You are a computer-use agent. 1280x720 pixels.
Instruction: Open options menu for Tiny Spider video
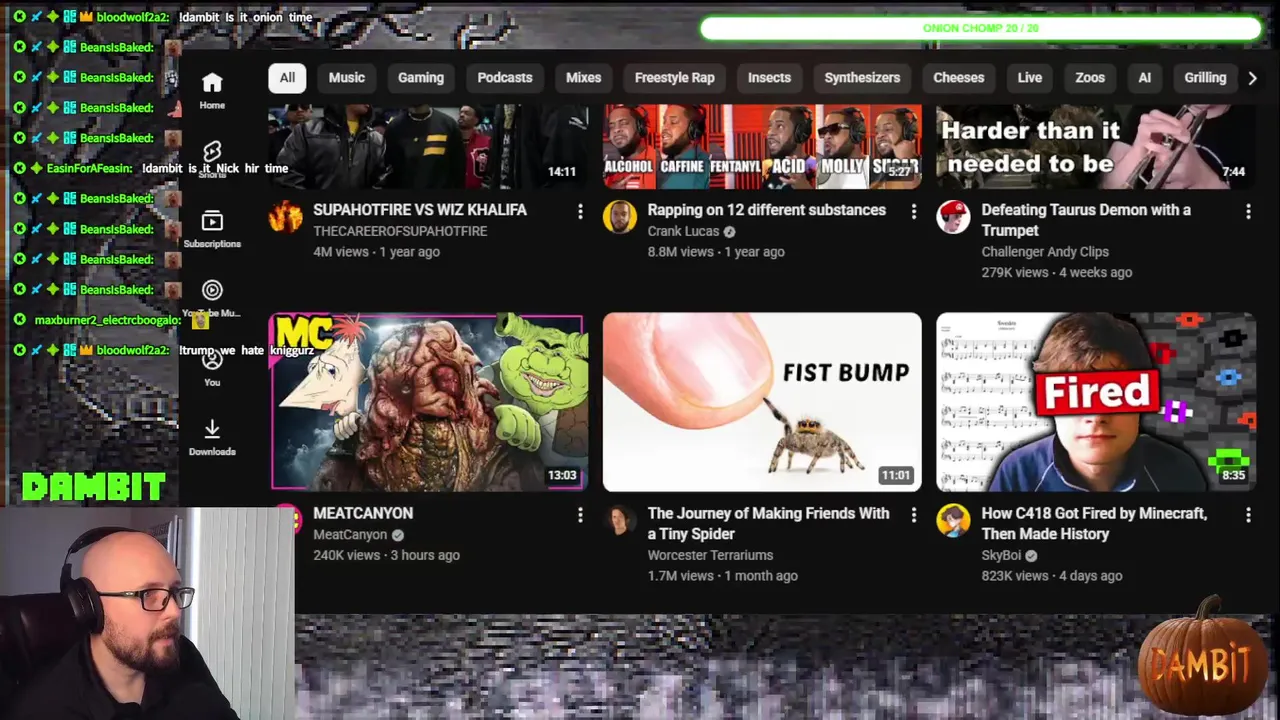[x=913, y=514]
